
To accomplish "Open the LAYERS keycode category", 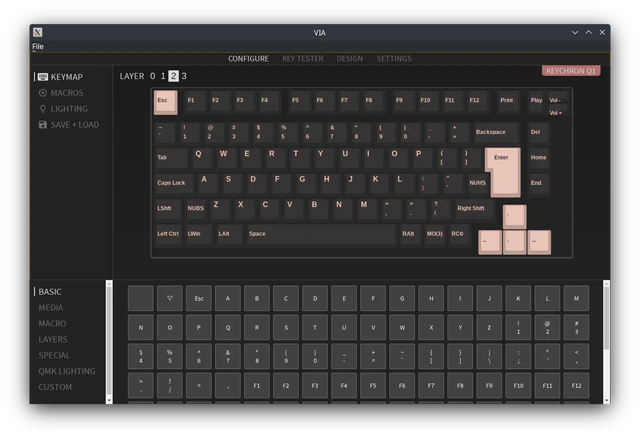I will (x=53, y=339).
